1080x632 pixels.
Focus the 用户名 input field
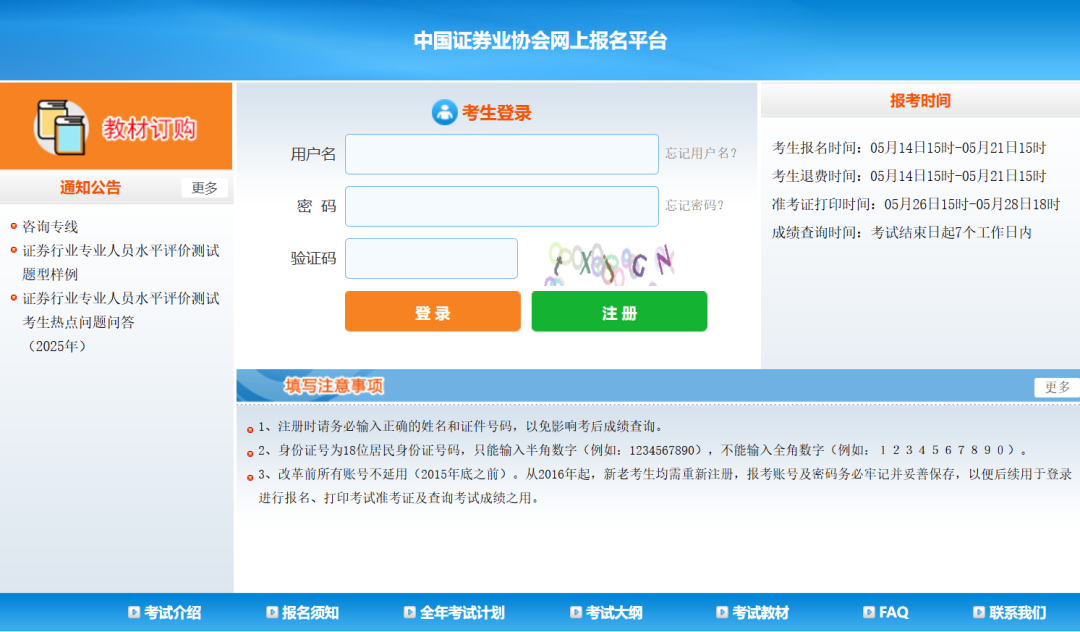point(501,154)
